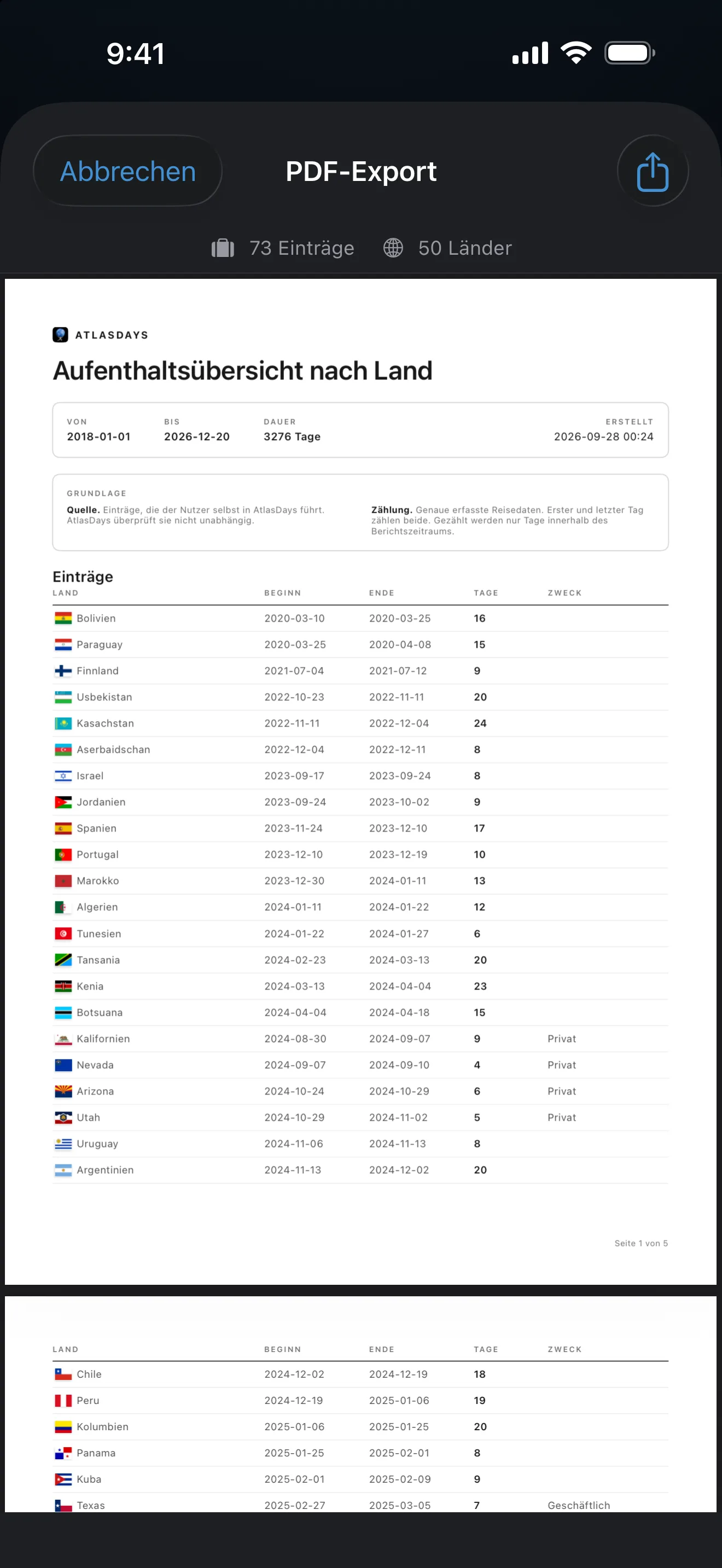
Task: Click the heading 'Aufenthaltsübersicht nach Land'
Action: [243, 371]
